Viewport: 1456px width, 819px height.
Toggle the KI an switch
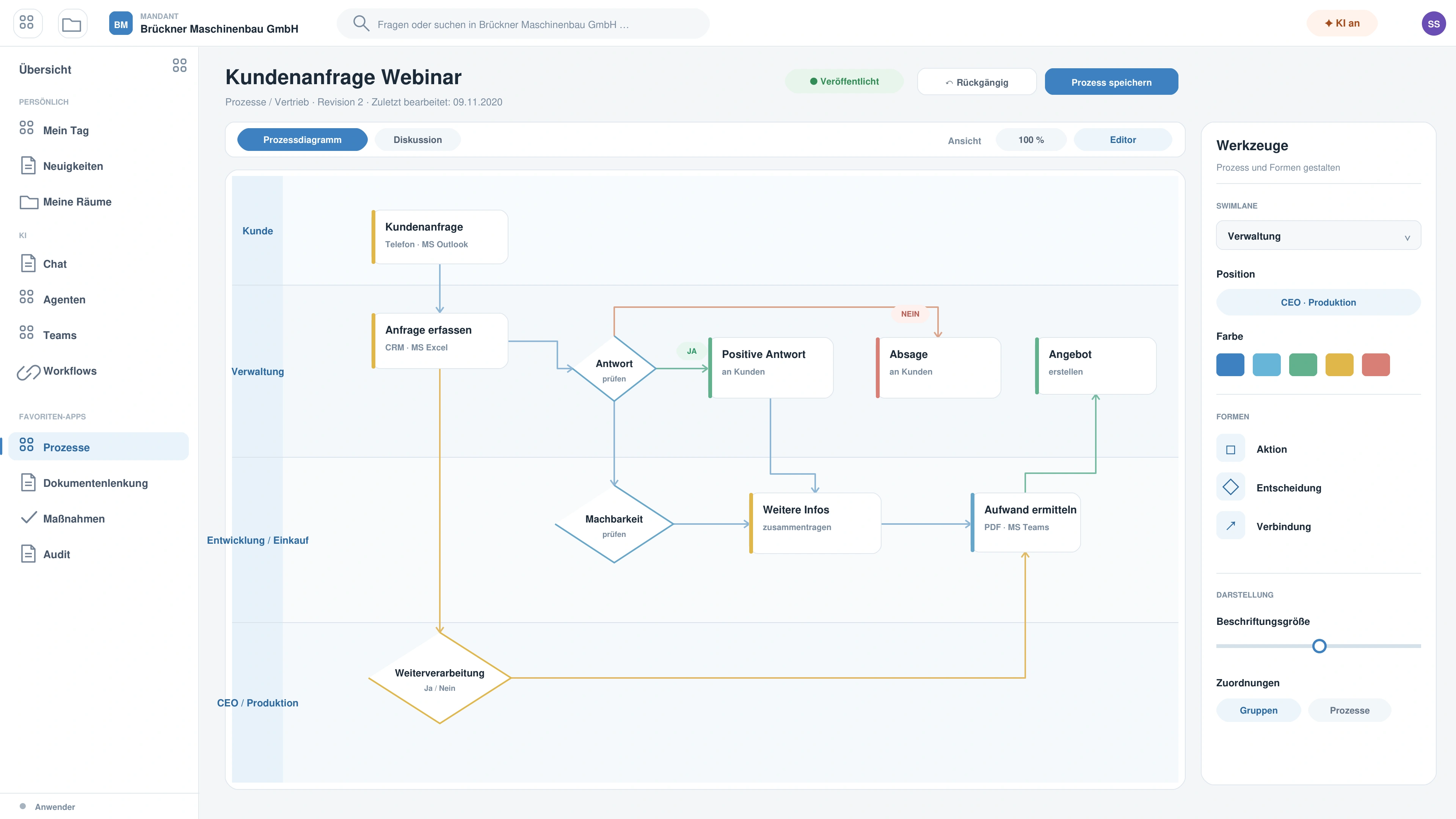click(x=1342, y=23)
